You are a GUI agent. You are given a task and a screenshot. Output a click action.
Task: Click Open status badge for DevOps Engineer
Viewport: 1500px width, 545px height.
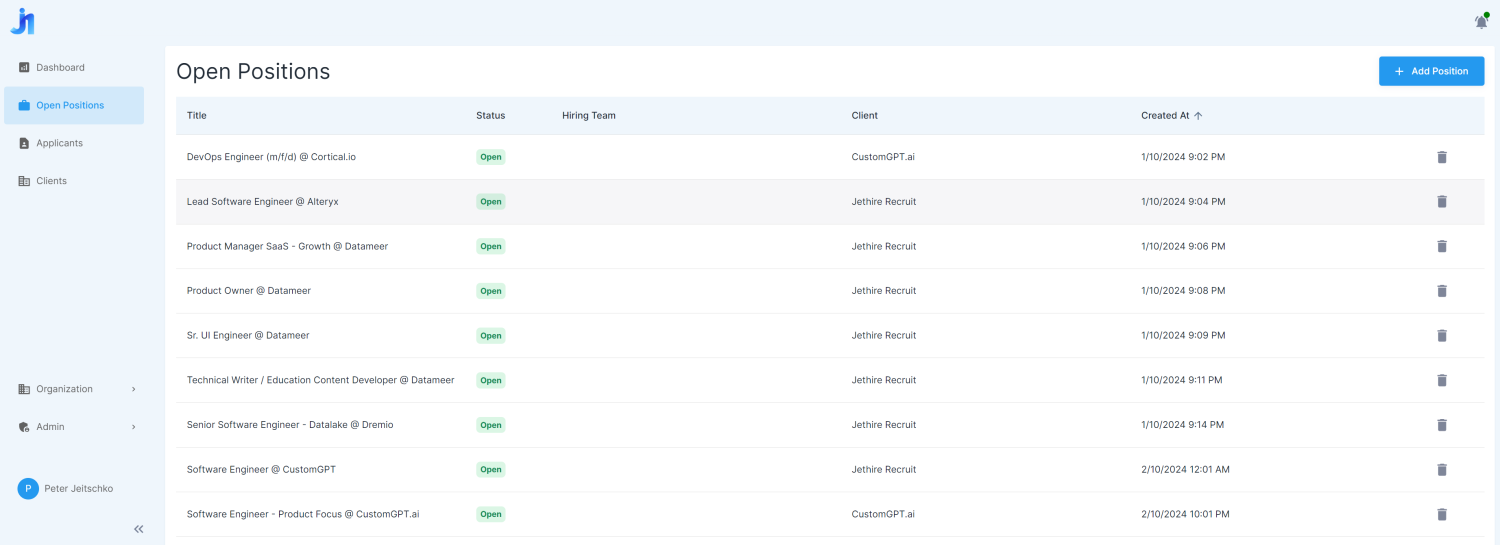(x=491, y=157)
